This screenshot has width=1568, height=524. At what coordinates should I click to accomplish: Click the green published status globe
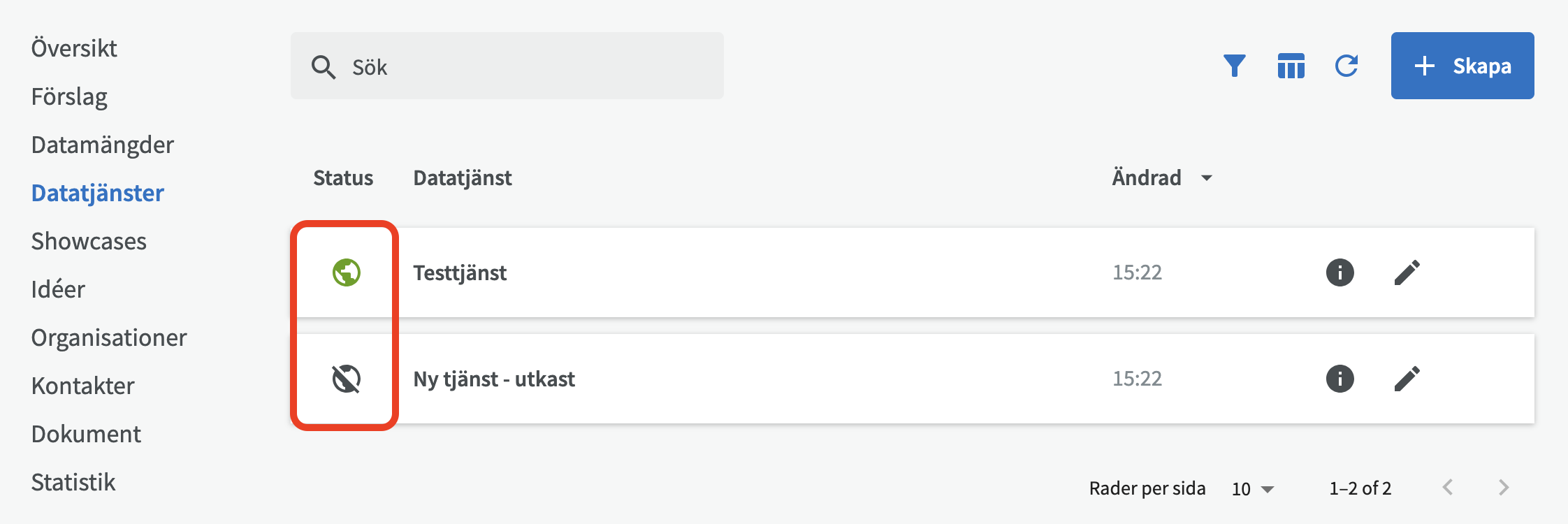tap(346, 272)
